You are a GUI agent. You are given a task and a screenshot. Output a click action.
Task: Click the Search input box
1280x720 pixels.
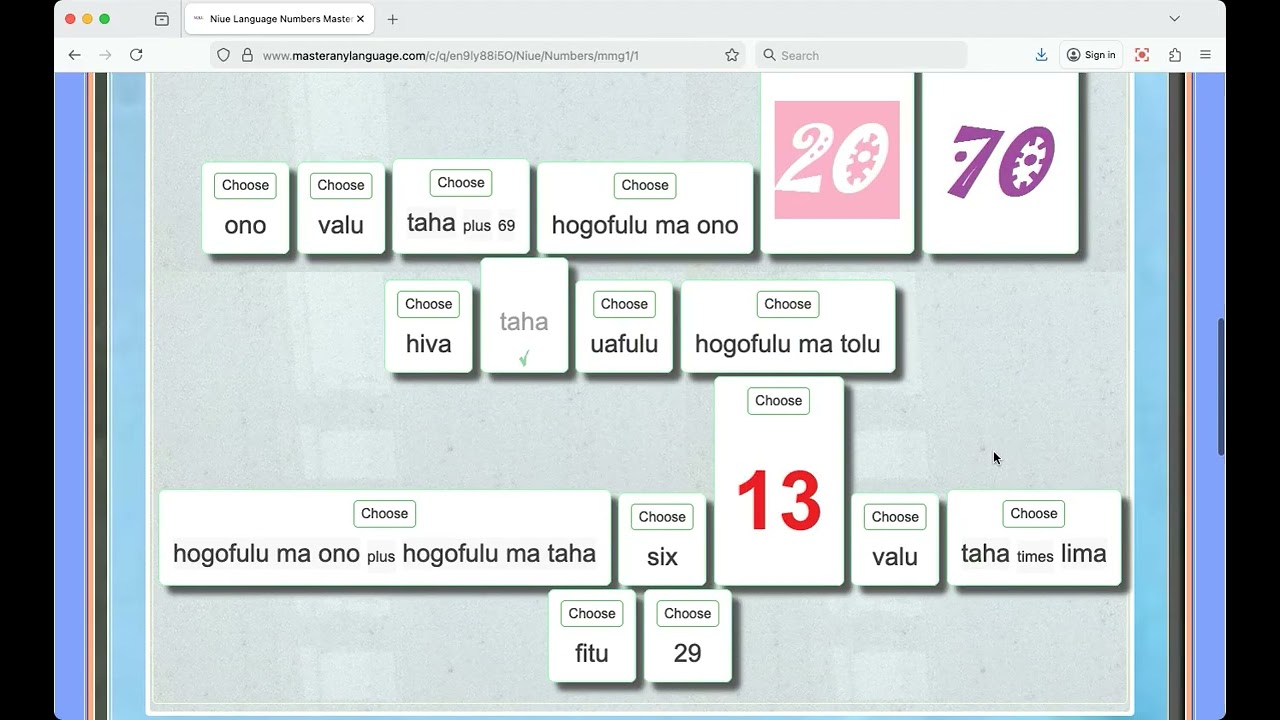pyautogui.click(x=860, y=55)
